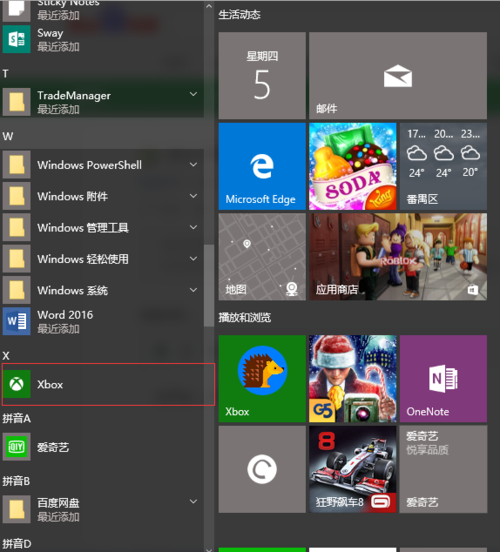
Task: Open the Sticky Notes app entry
Action: (102, 11)
